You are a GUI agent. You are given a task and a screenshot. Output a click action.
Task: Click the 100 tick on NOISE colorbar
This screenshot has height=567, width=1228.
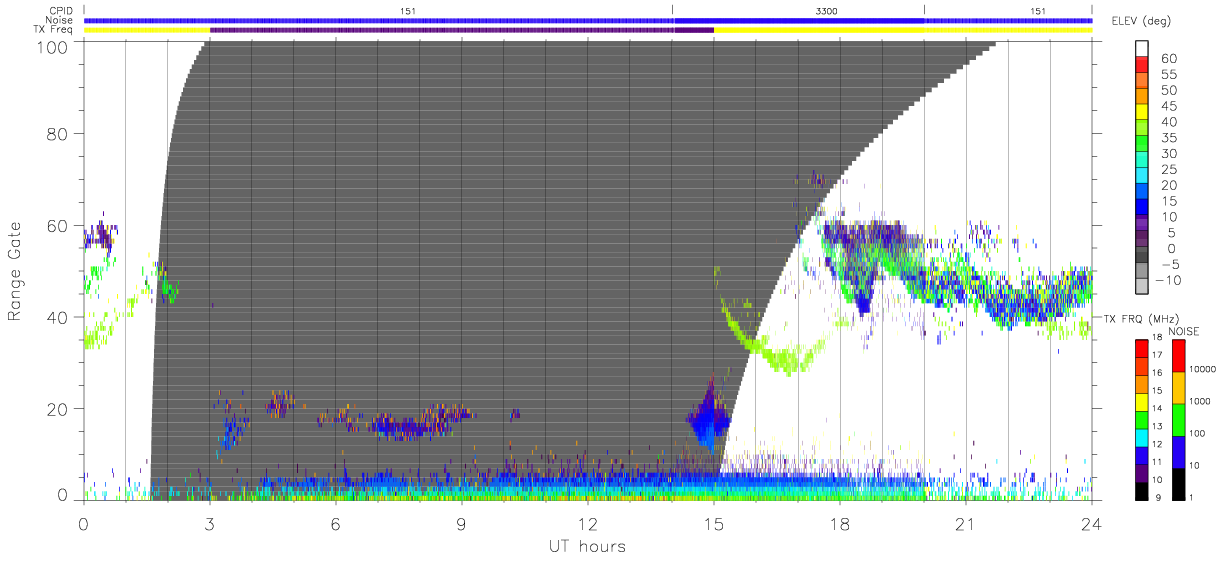point(1197,434)
